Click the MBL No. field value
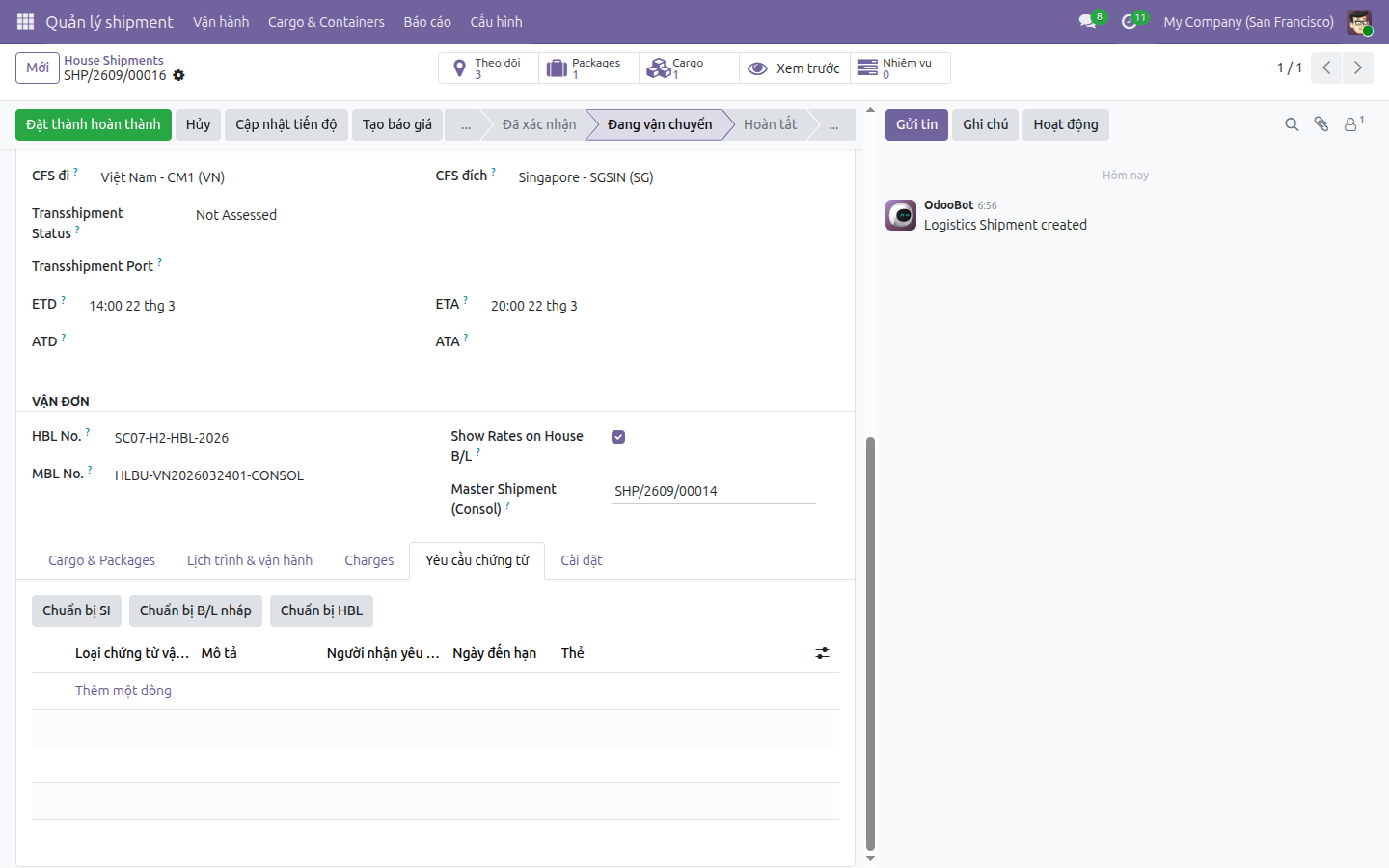This screenshot has height=868, width=1389. point(209,475)
